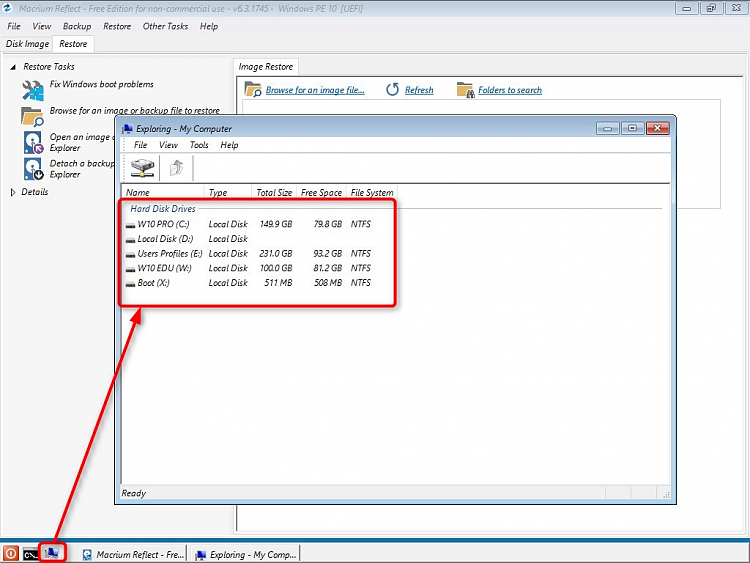Viewport: 750px width, 563px height.
Task: Expand the Details section
Action: (x=12, y=192)
